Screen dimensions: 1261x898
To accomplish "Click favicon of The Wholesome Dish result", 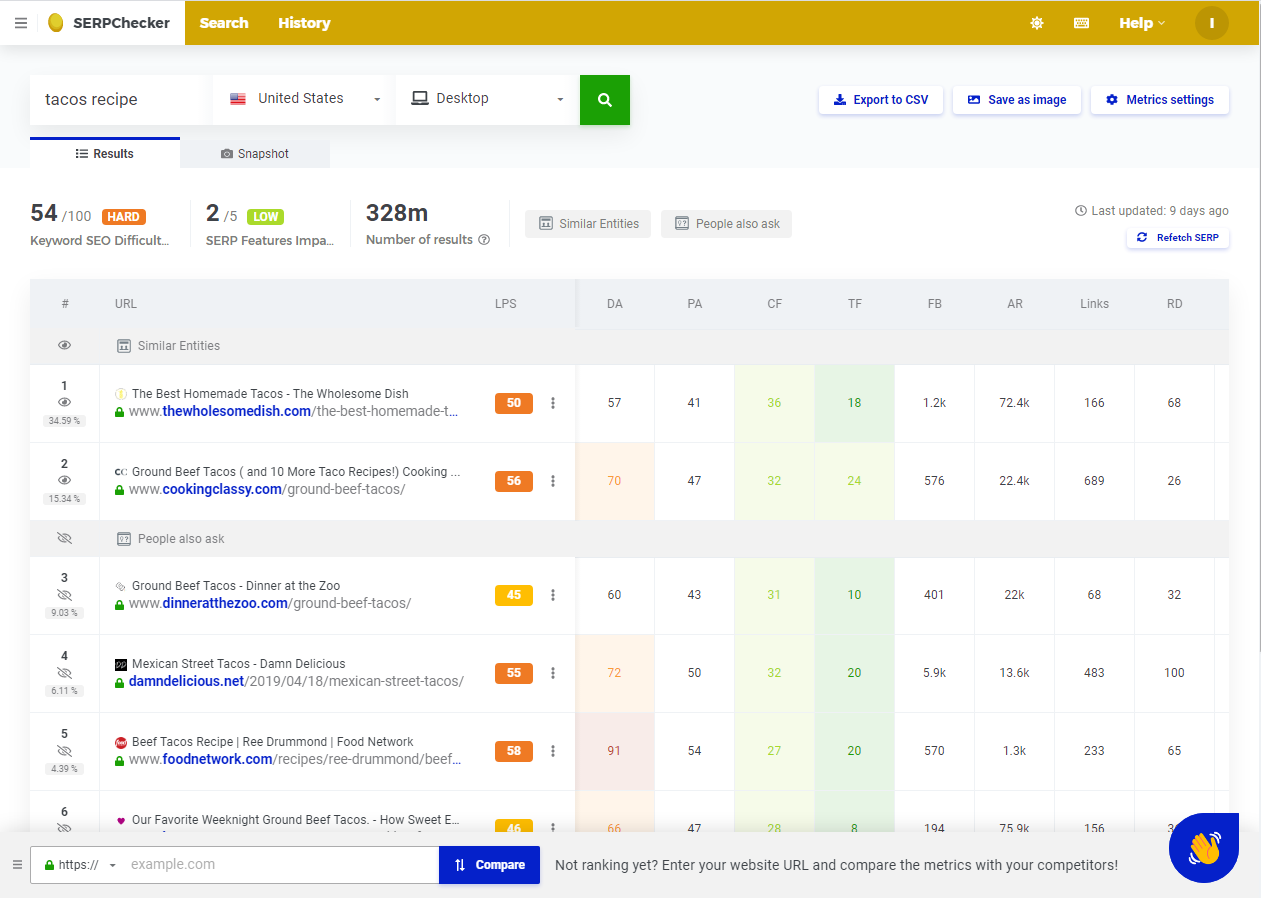I will (x=120, y=394).
